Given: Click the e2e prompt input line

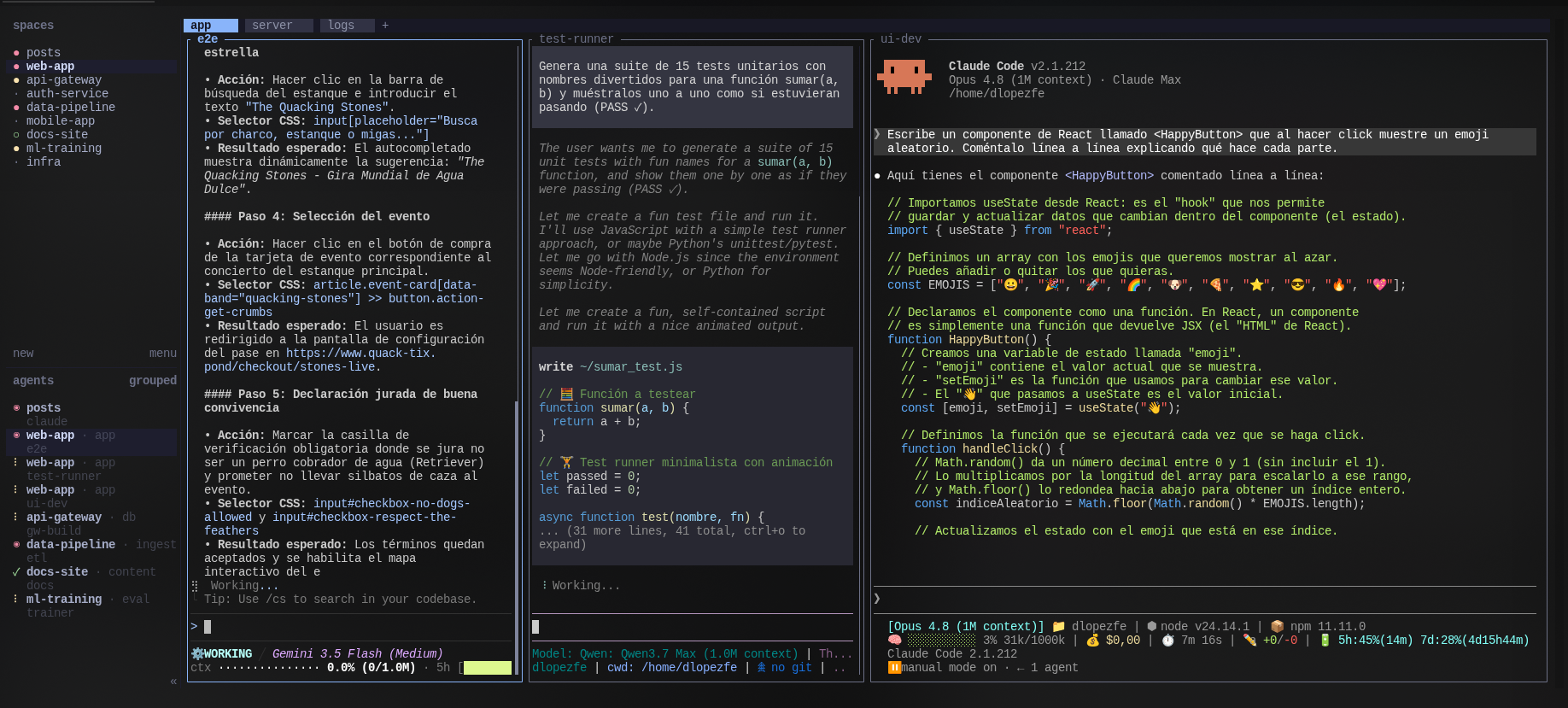Looking at the screenshot, I should point(351,627).
